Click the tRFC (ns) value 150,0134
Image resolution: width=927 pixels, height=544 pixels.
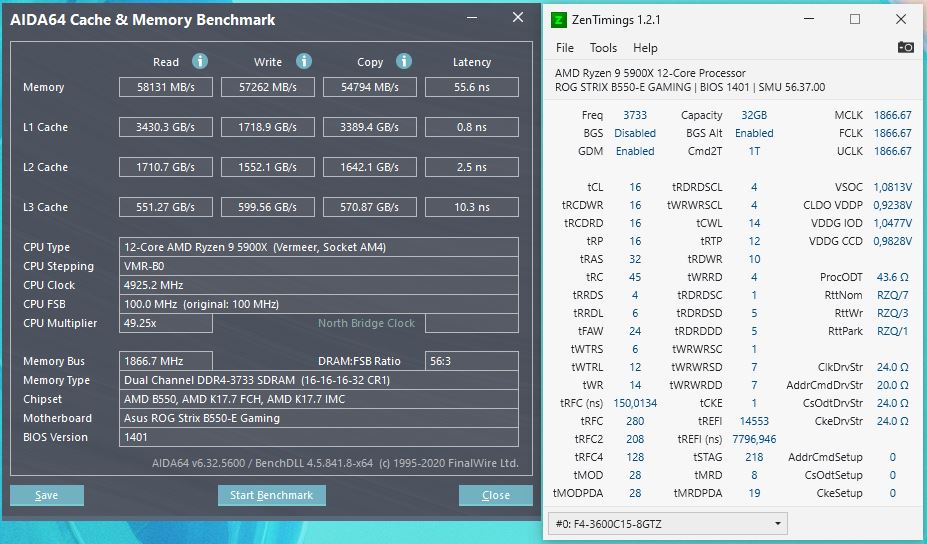[x=635, y=403]
